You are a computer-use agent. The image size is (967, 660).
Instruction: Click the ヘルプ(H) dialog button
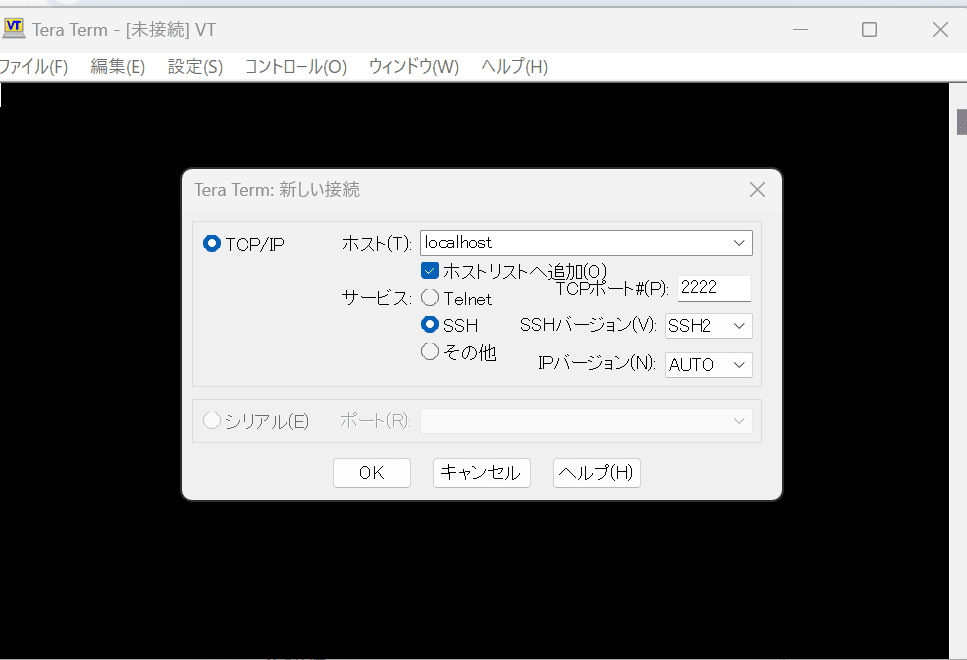[x=596, y=473]
